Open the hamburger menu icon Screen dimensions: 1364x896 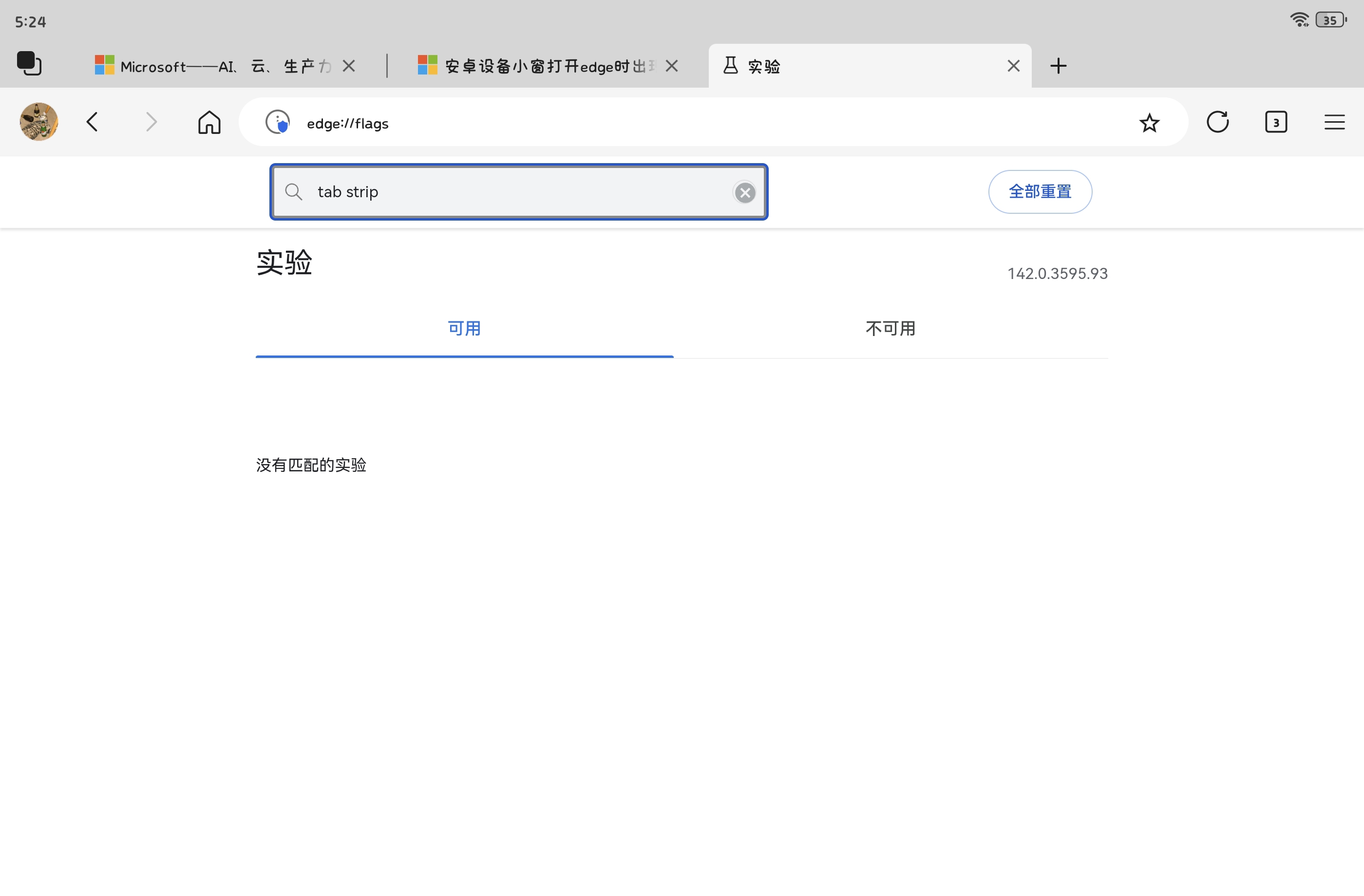(1334, 122)
